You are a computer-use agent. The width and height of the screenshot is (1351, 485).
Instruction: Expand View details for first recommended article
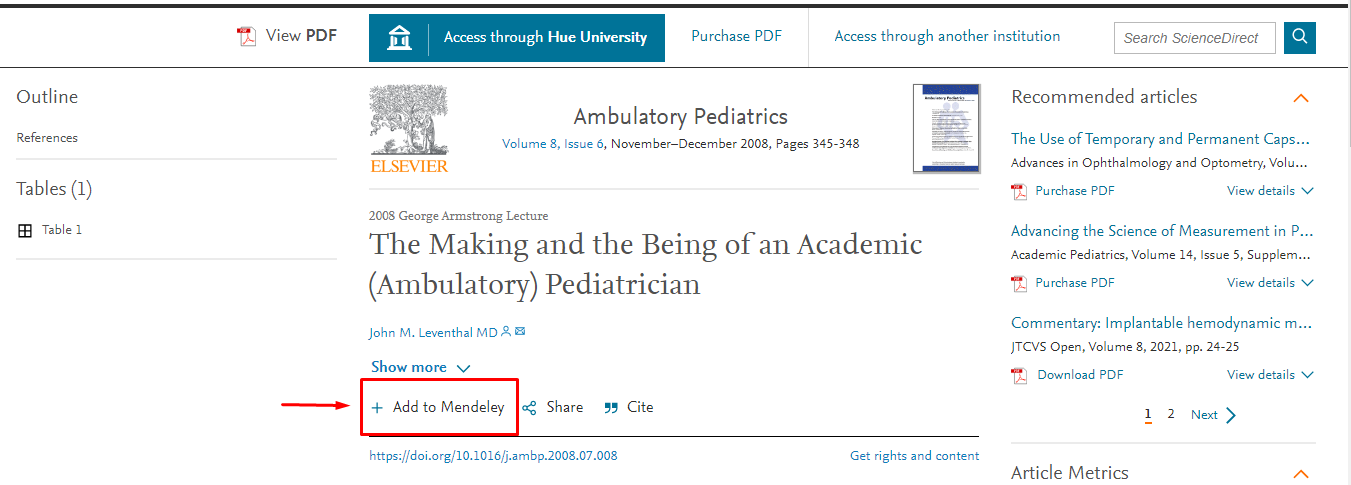(1270, 191)
